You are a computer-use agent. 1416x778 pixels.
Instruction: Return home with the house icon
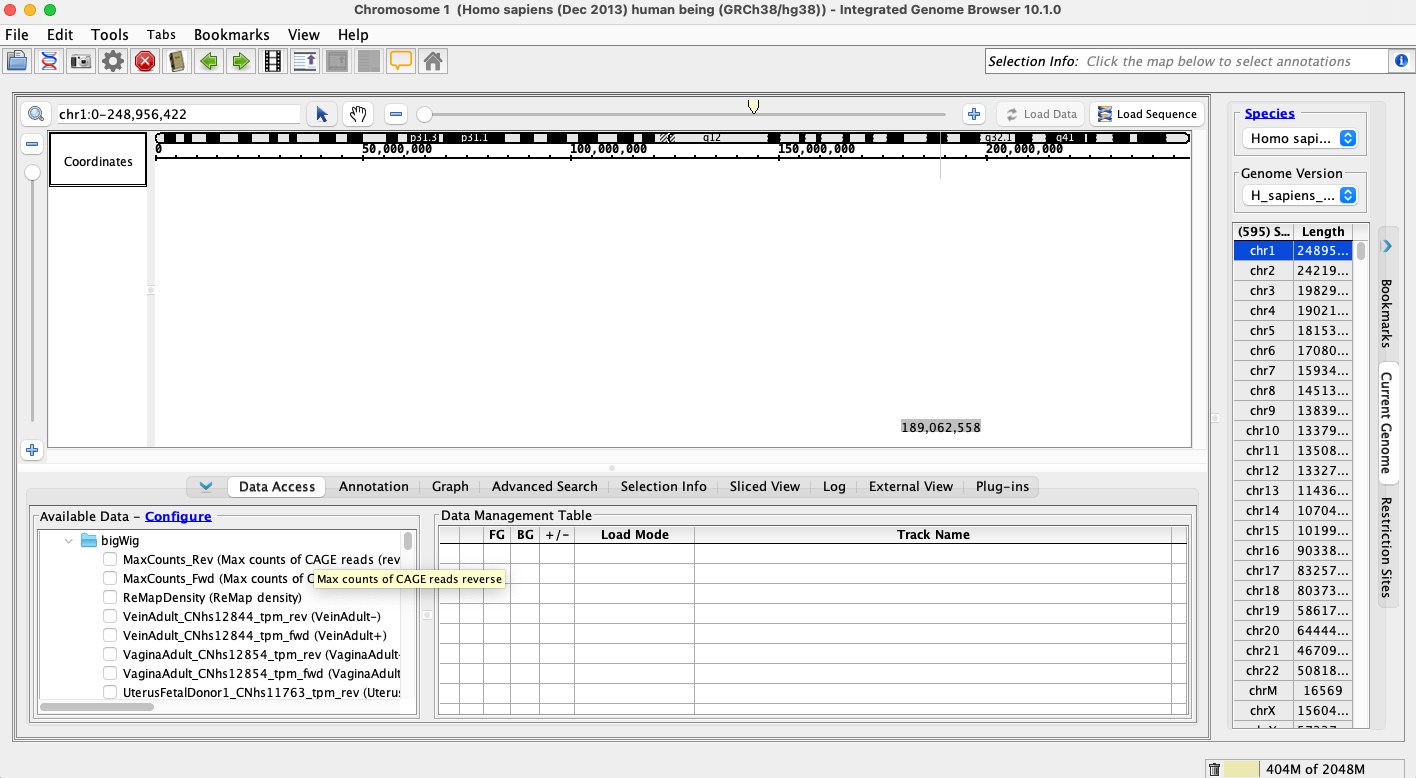click(x=433, y=61)
